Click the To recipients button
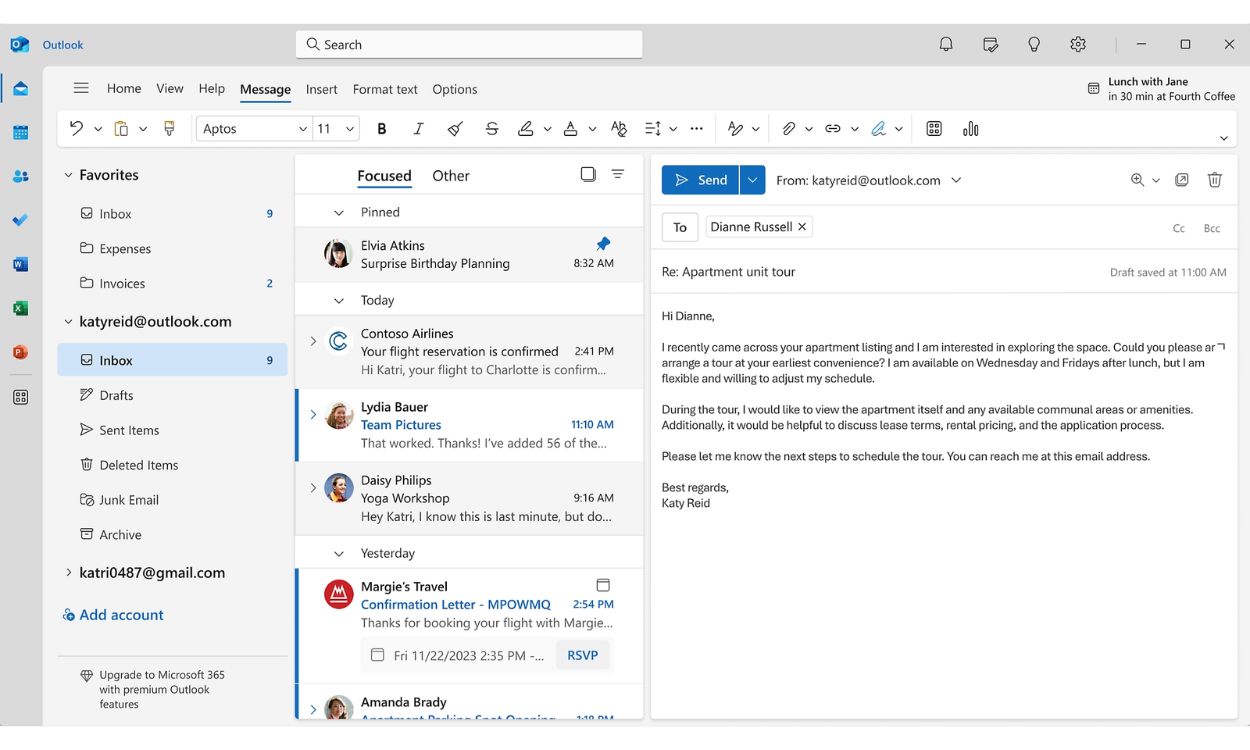The image size is (1250, 750). 679,227
